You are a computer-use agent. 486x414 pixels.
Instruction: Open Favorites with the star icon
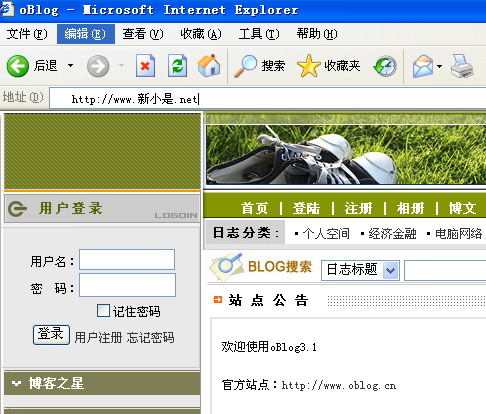[x=308, y=66]
